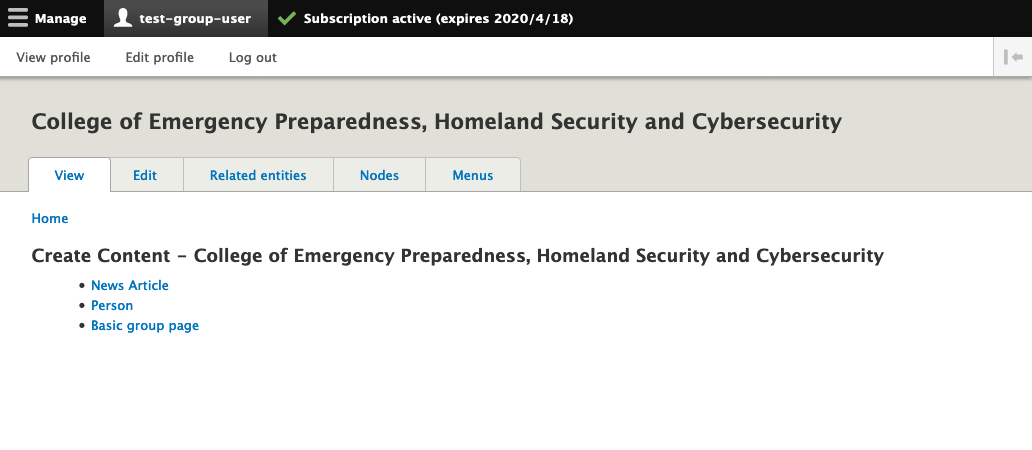1032x450 pixels.
Task: Switch to the Nodes tab
Action: [379, 175]
